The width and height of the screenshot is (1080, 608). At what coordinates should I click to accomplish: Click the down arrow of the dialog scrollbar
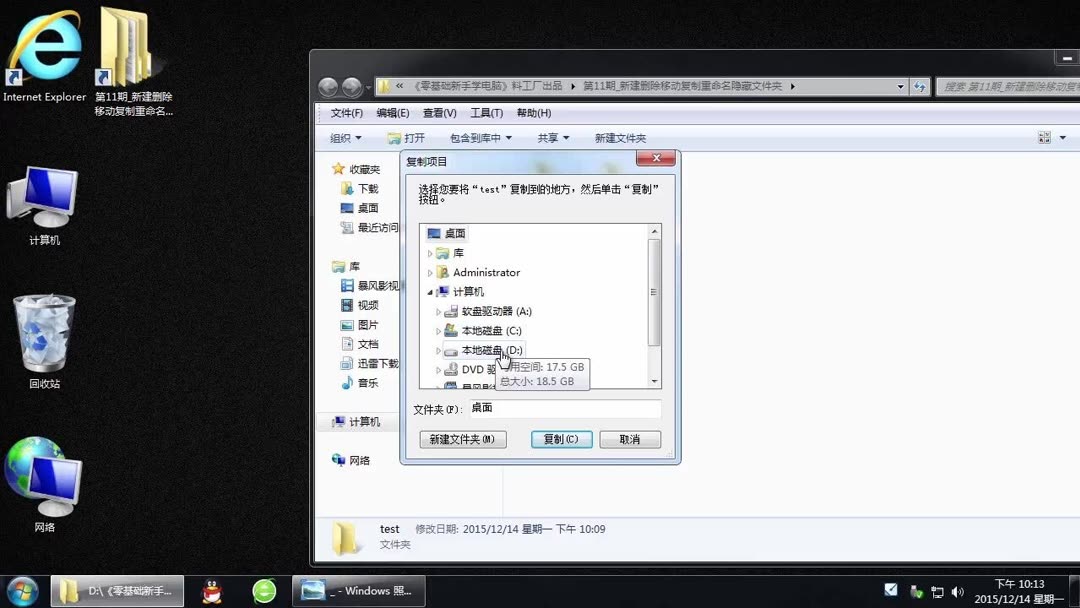655,381
